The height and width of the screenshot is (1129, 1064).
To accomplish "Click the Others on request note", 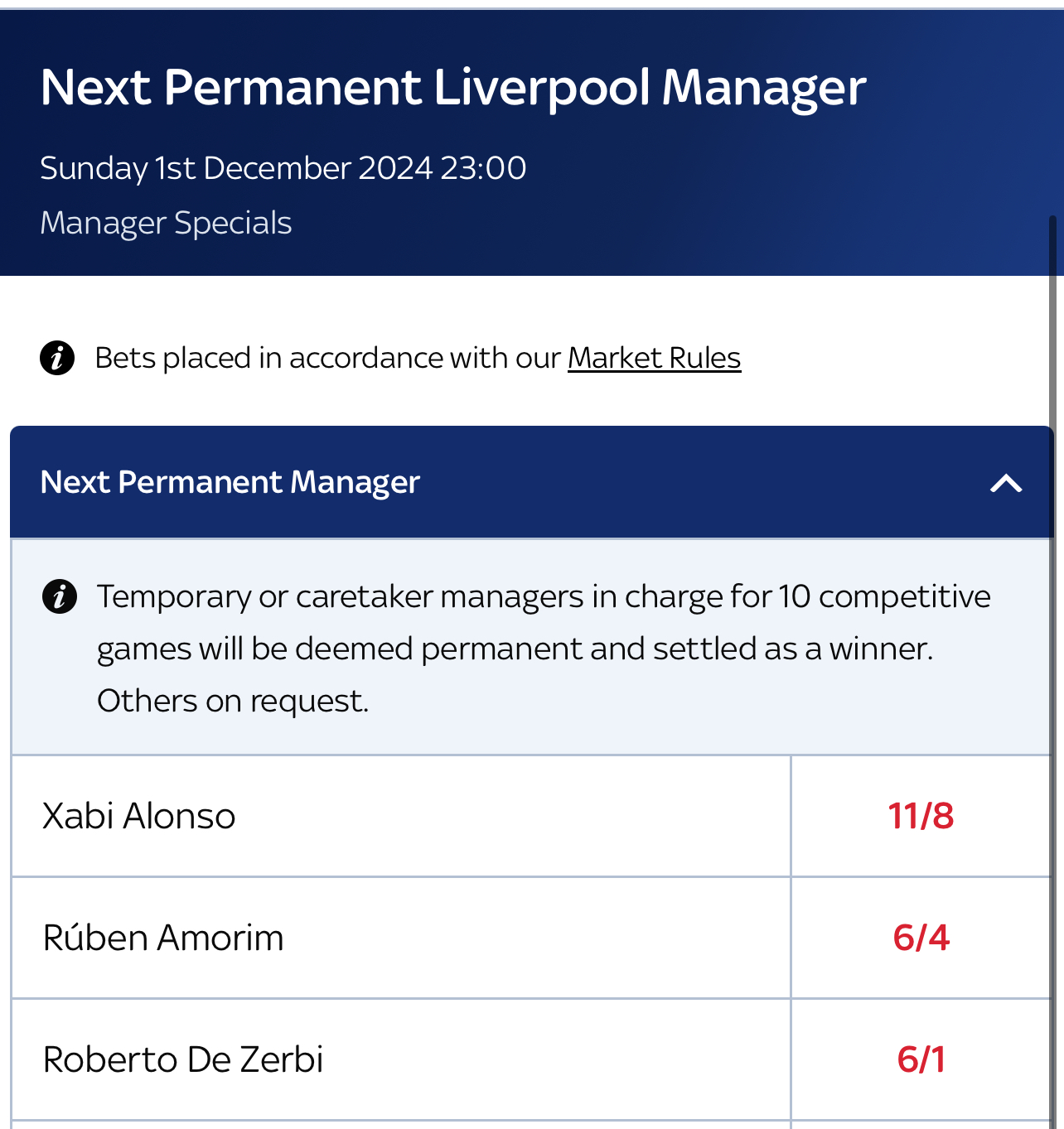I will pos(233,701).
